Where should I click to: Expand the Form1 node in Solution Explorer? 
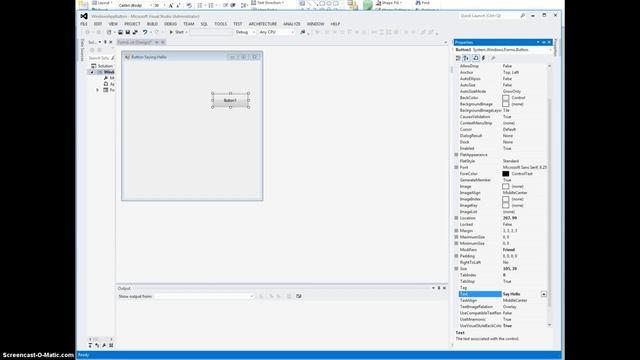(x=98, y=90)
